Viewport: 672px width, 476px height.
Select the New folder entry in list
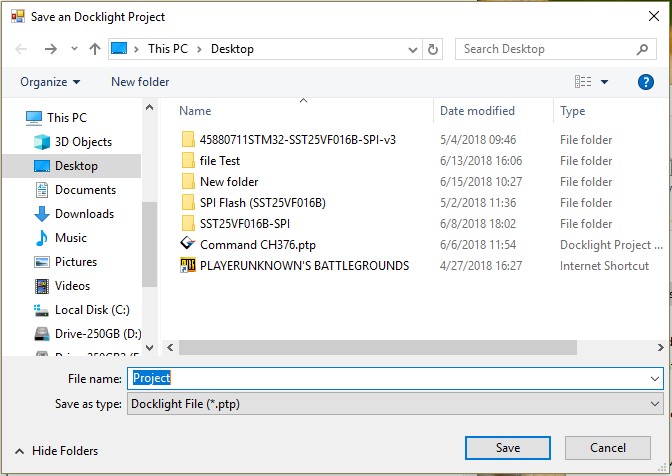[229, 182]
